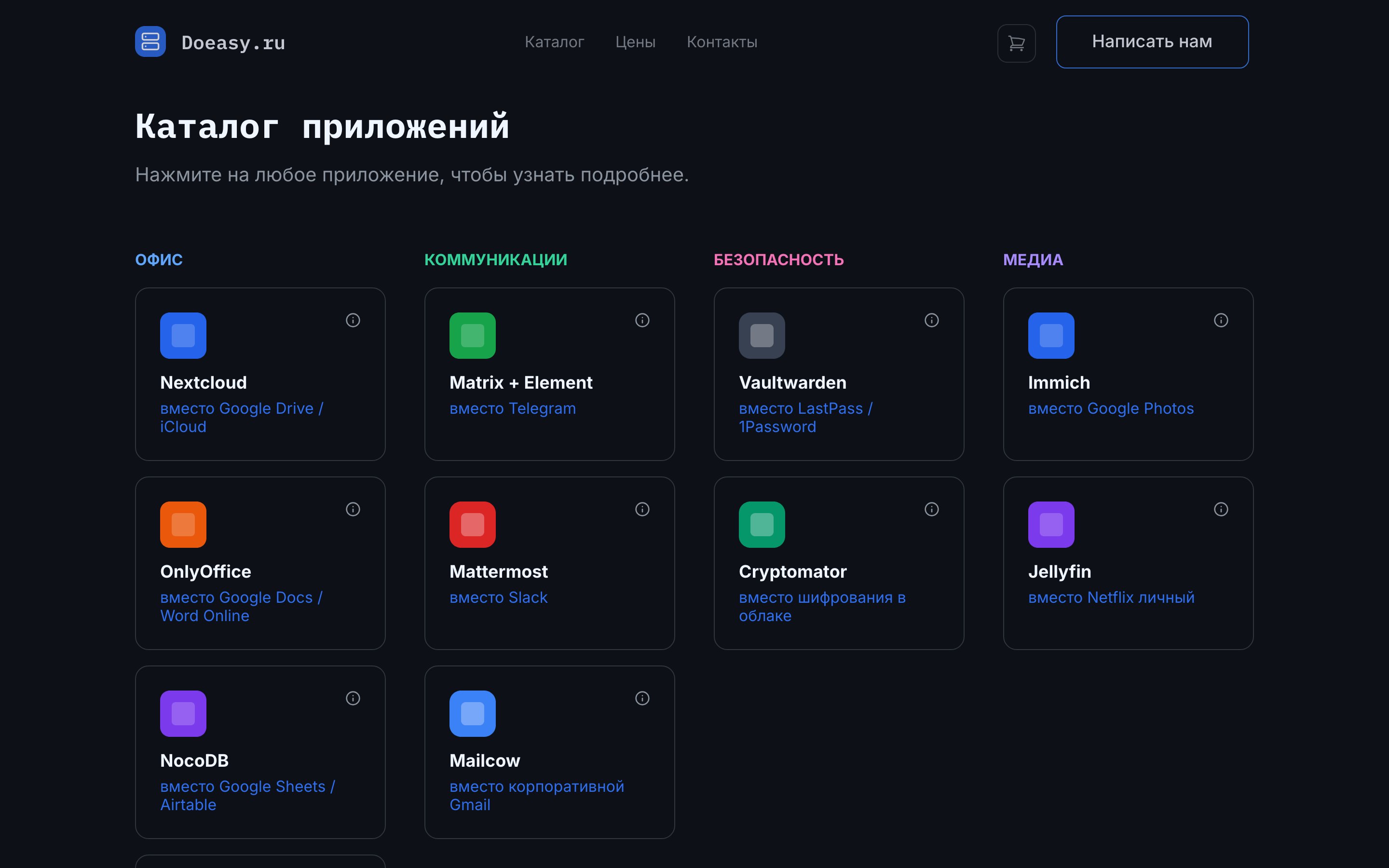This screenshot has height=868, width=1389.
Task: Click 'вместо Netflix личный' subtitle
Action: click(x=1111, y=597)
